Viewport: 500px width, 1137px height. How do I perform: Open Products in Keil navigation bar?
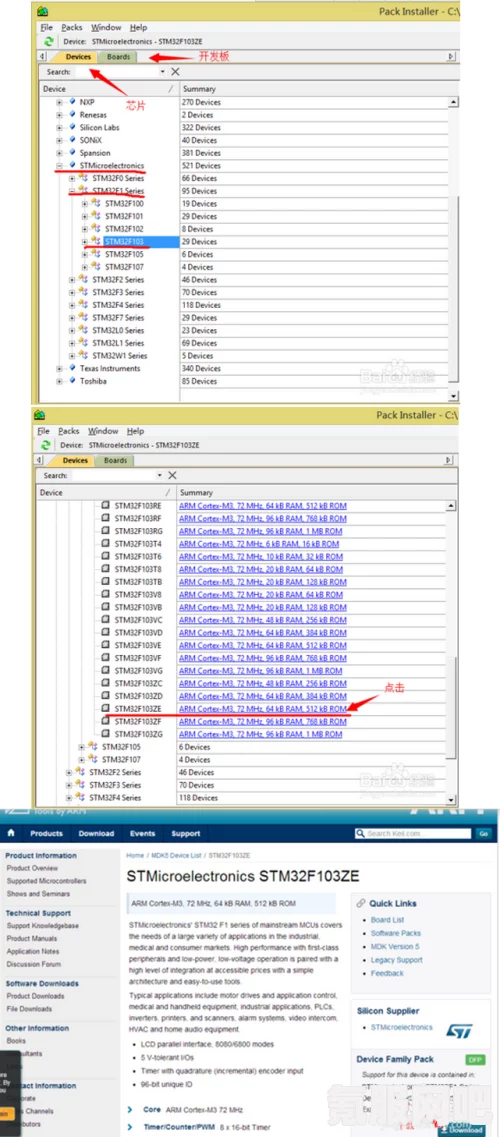coord(46,833)
